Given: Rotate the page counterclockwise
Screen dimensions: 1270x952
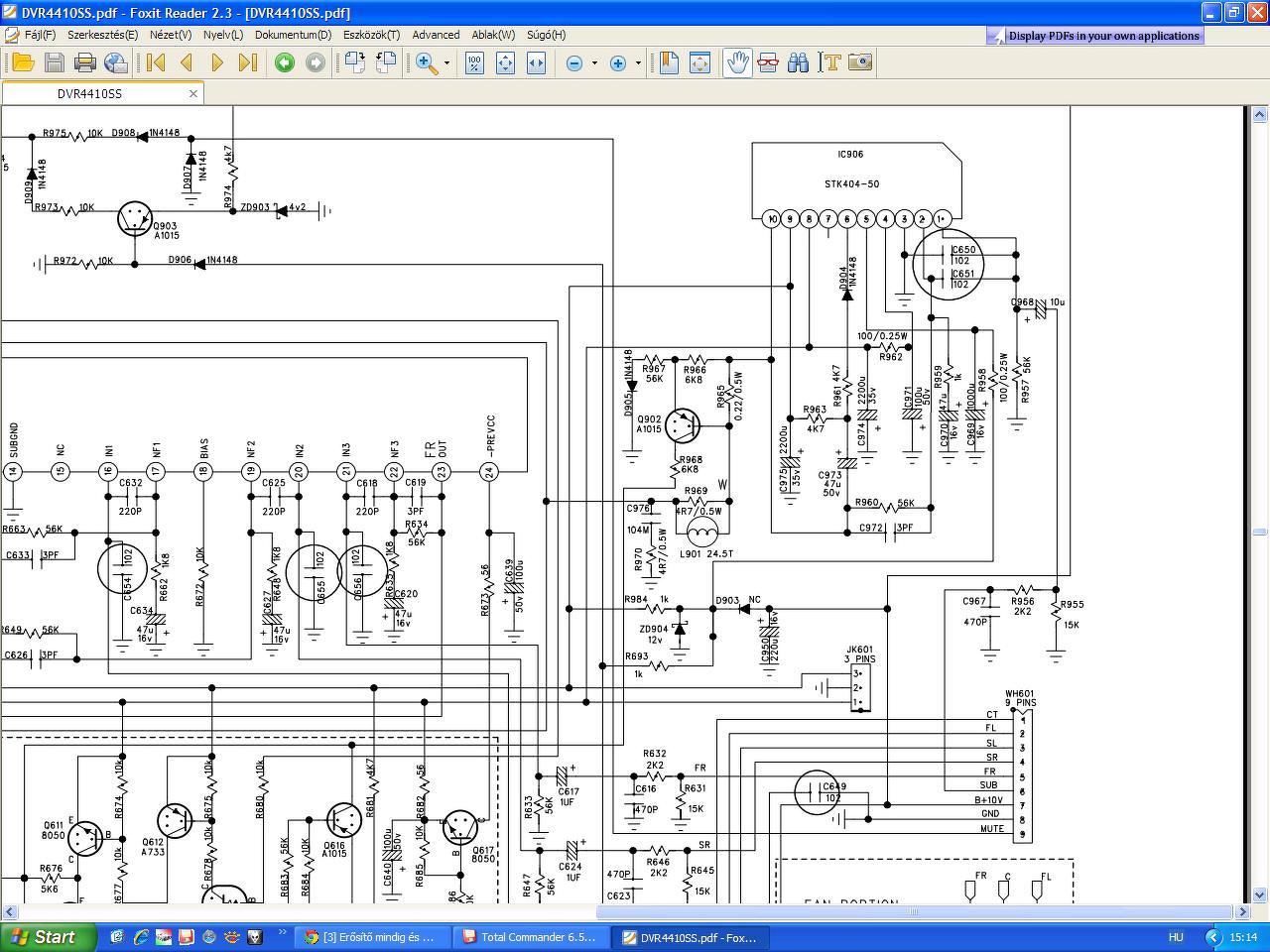Looking at the screenshot, I should (354, 62).
